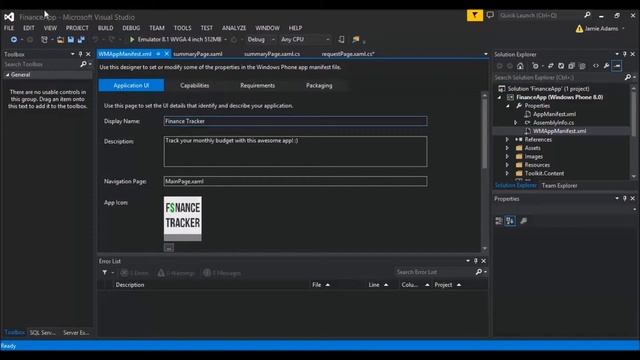Screen dimensions: 640x360
Task: Toggle pin on the WMAppManifest.xml tab
Action: (158, 53)
